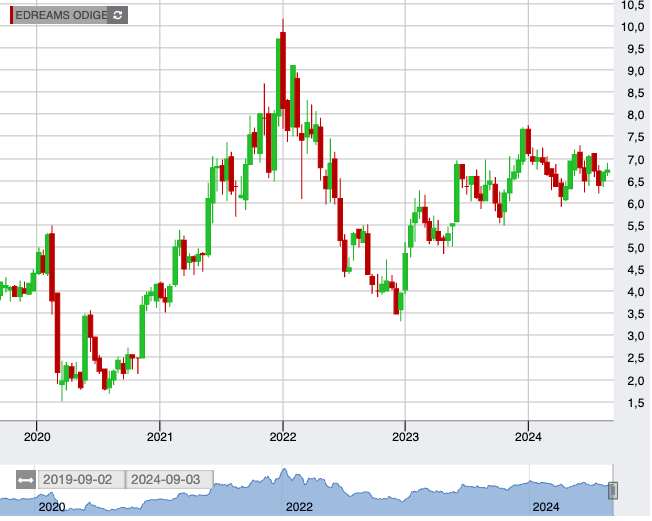Viewport: 652px width, 521px height.
Task: Select the EDREAMS ODIGE series label
Action: (x=61, y=15)
